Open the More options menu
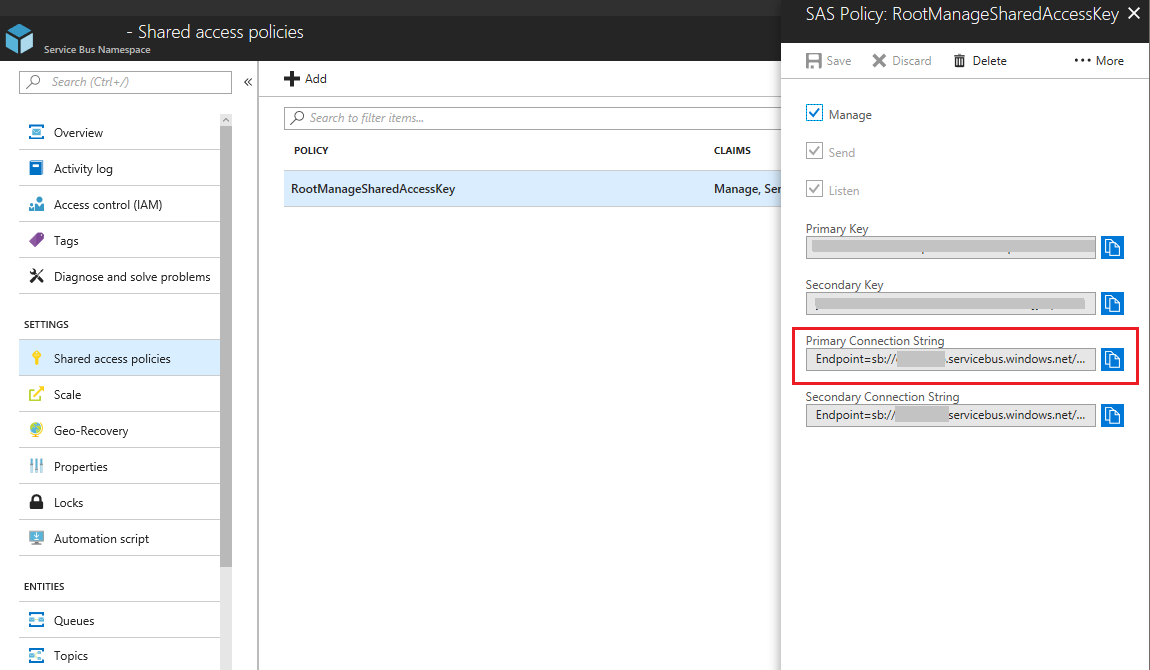 click(x=1099, y=61)
